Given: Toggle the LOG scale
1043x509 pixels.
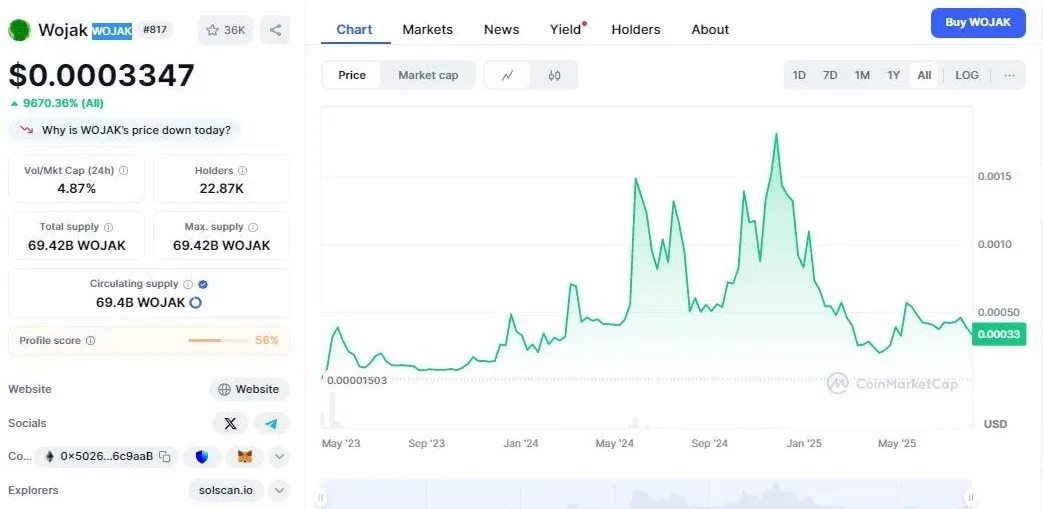Looking at the screenshot, I should [967, 75].
